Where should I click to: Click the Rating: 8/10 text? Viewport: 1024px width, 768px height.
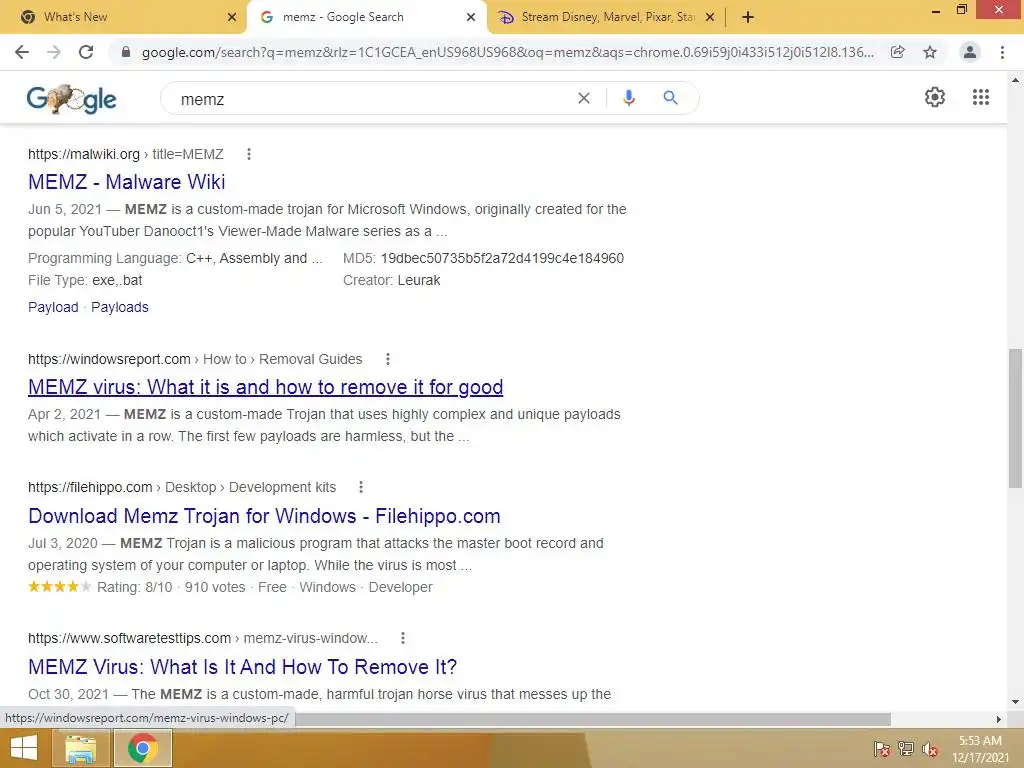coord(135,587)
